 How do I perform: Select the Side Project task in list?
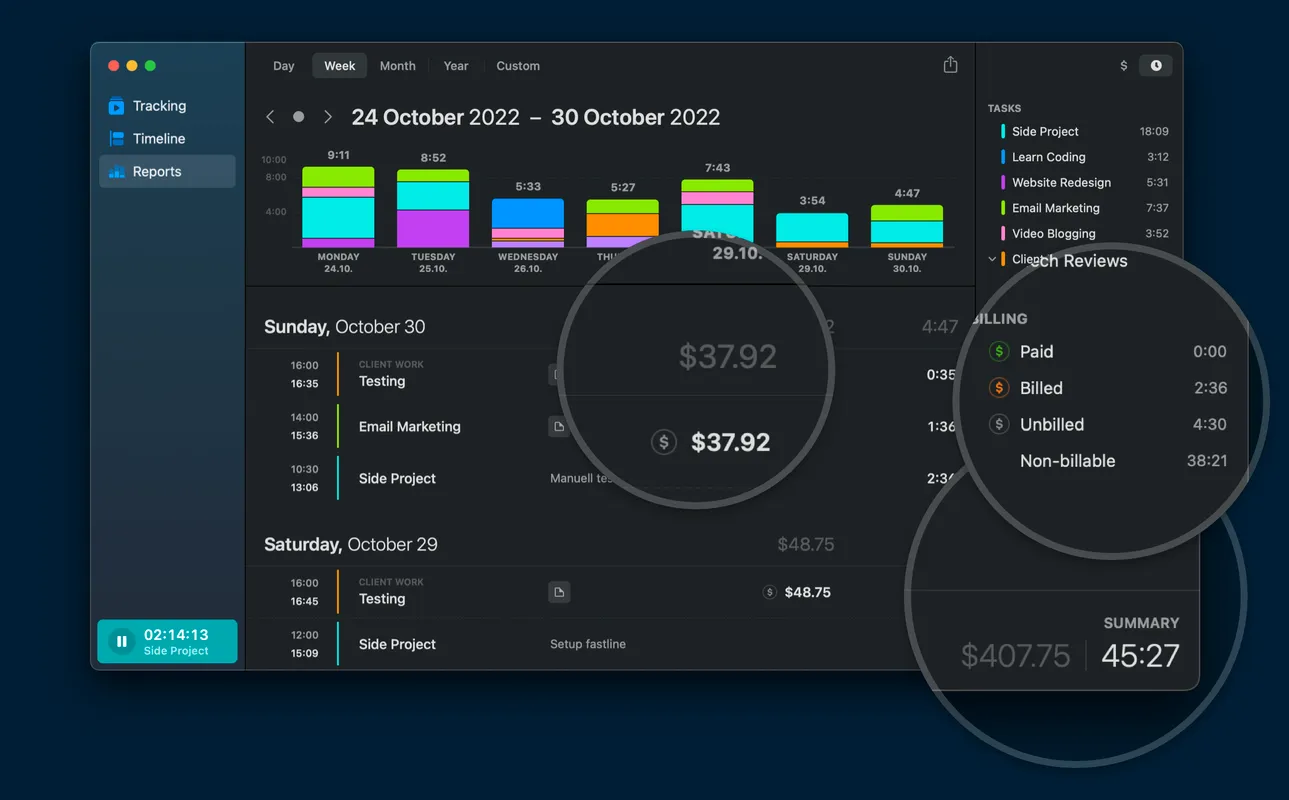pyautogui.click(x=1045, y=131)
